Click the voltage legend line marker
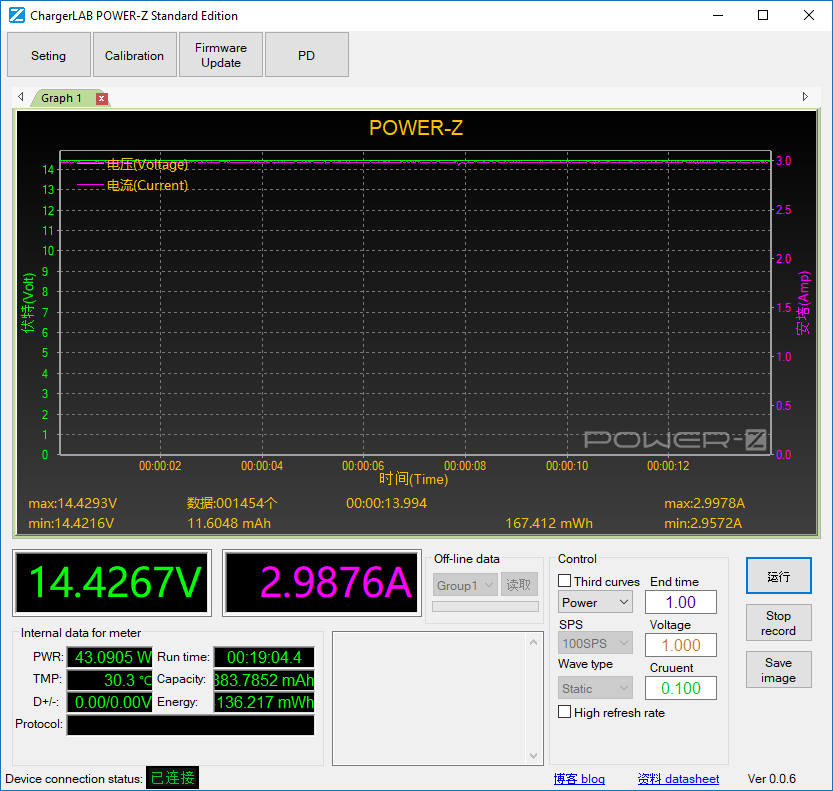Viewport: 833px width, 791px height. point(90,164)
